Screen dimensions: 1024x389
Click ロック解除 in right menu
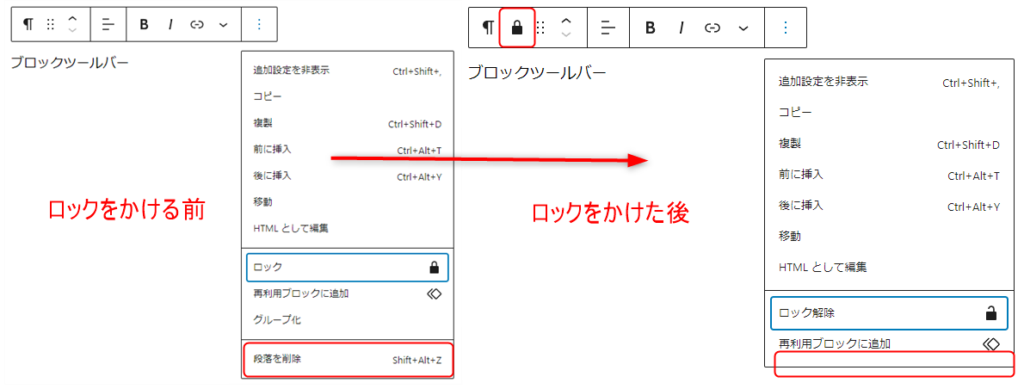pos(888,313)
